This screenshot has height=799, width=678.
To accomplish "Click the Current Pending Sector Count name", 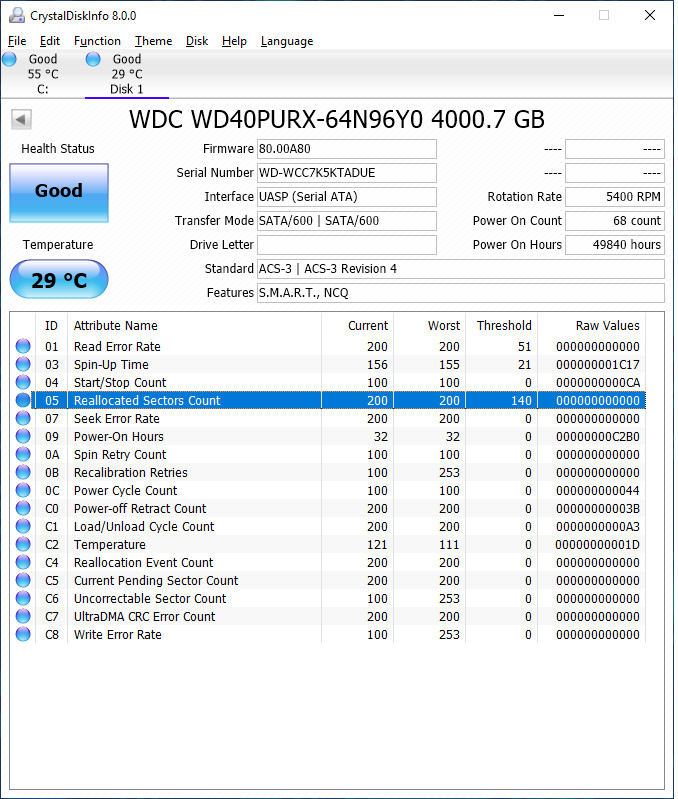I will tap(156, 580).
